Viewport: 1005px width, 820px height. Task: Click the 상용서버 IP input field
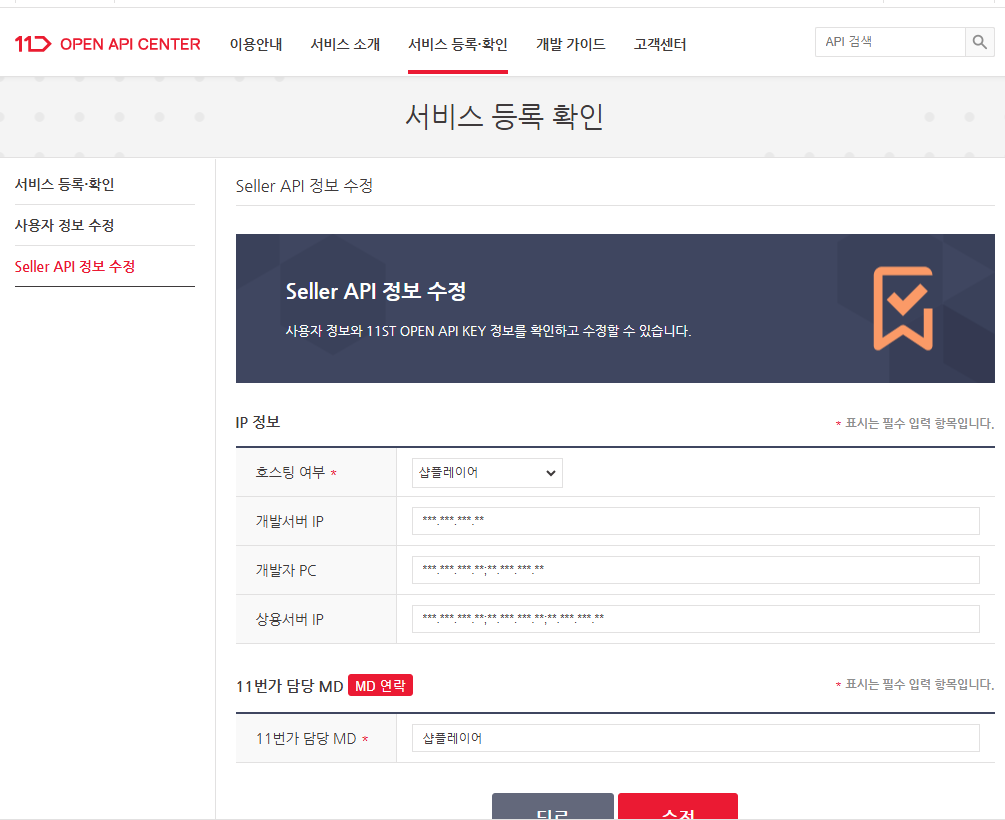(695, 619)
